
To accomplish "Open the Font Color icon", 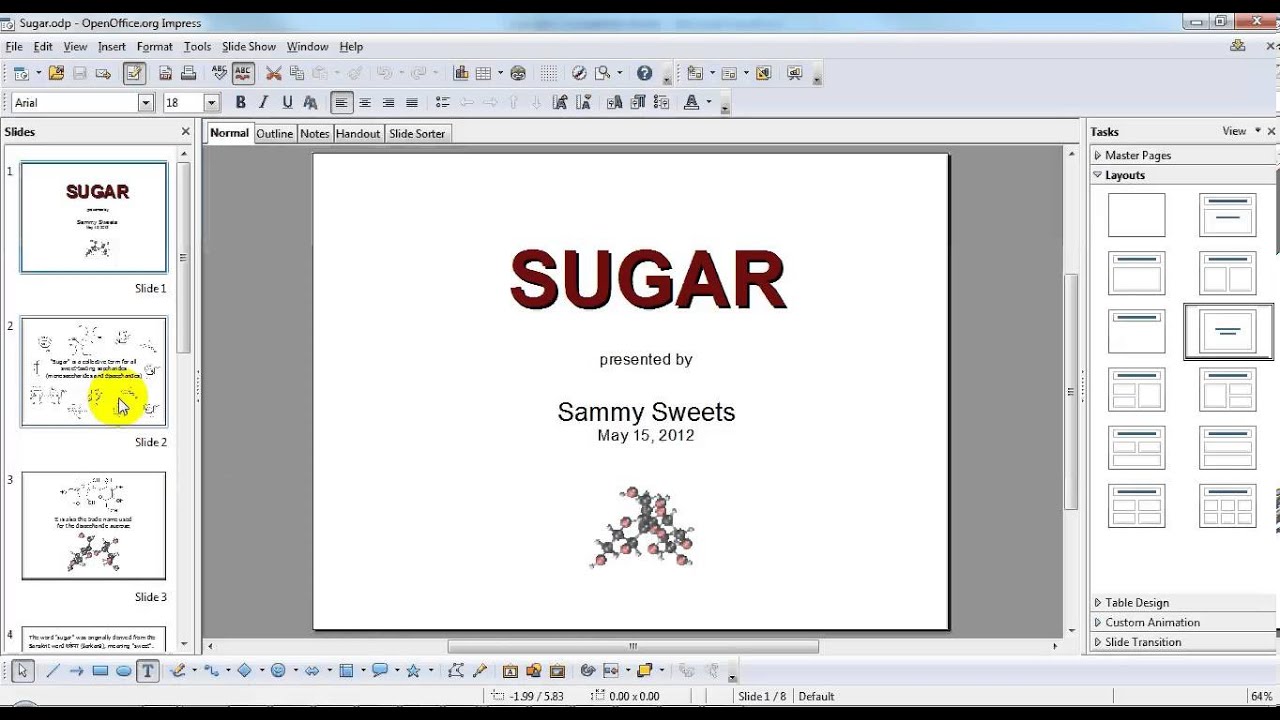I will [691, 102].
